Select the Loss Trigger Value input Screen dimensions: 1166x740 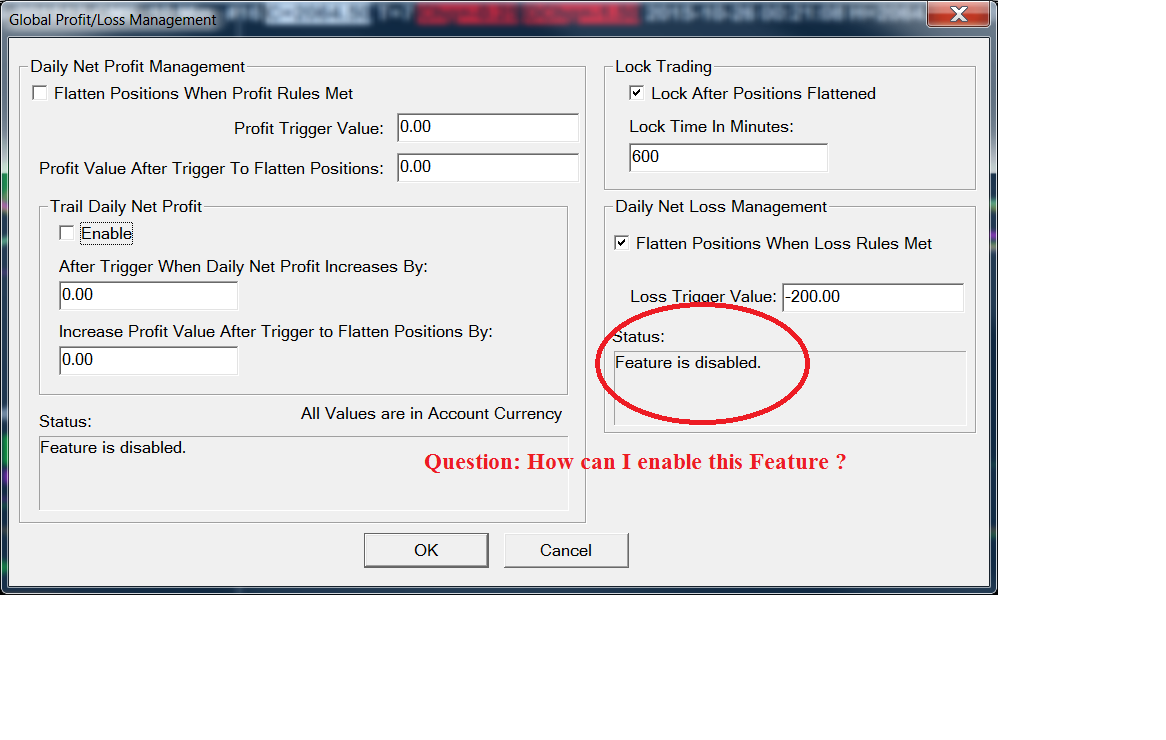[873, 297]
